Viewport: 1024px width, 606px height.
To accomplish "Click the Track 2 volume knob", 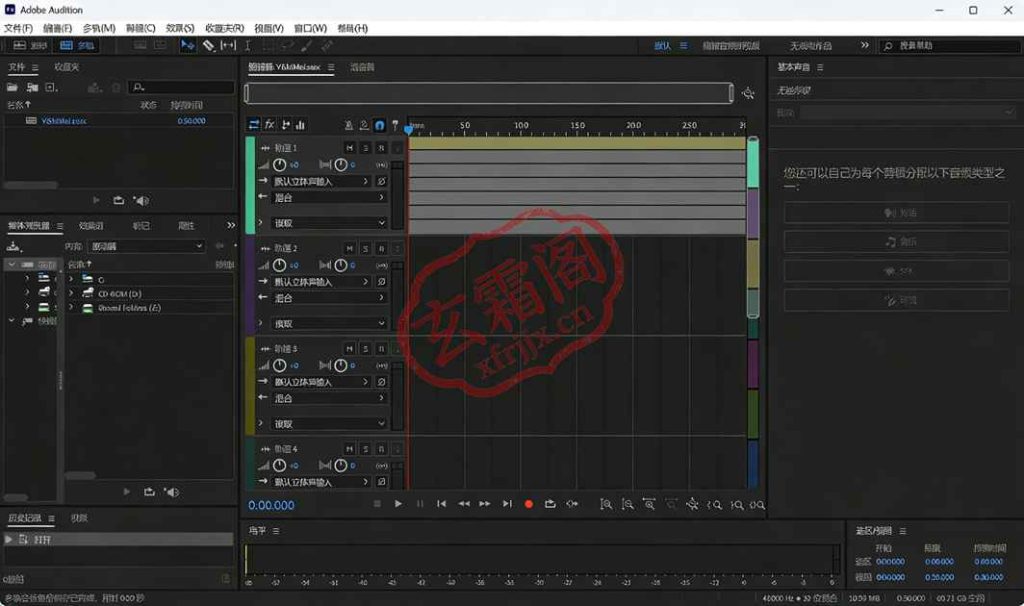I will (x=280, y=265).
